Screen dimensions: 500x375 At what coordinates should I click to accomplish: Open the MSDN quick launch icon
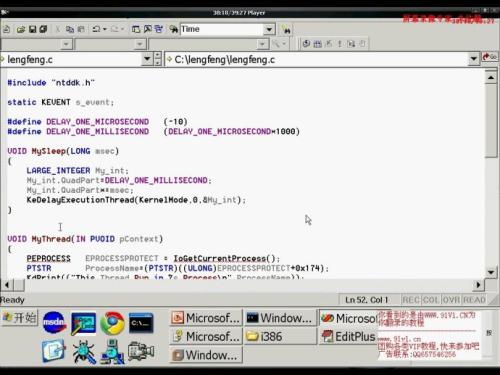[54, 322]
